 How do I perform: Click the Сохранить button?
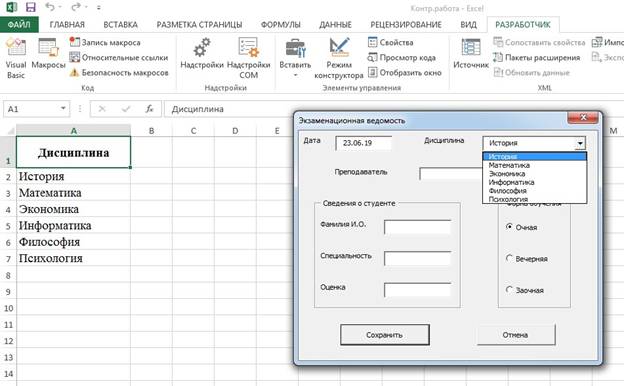point(385,335)
